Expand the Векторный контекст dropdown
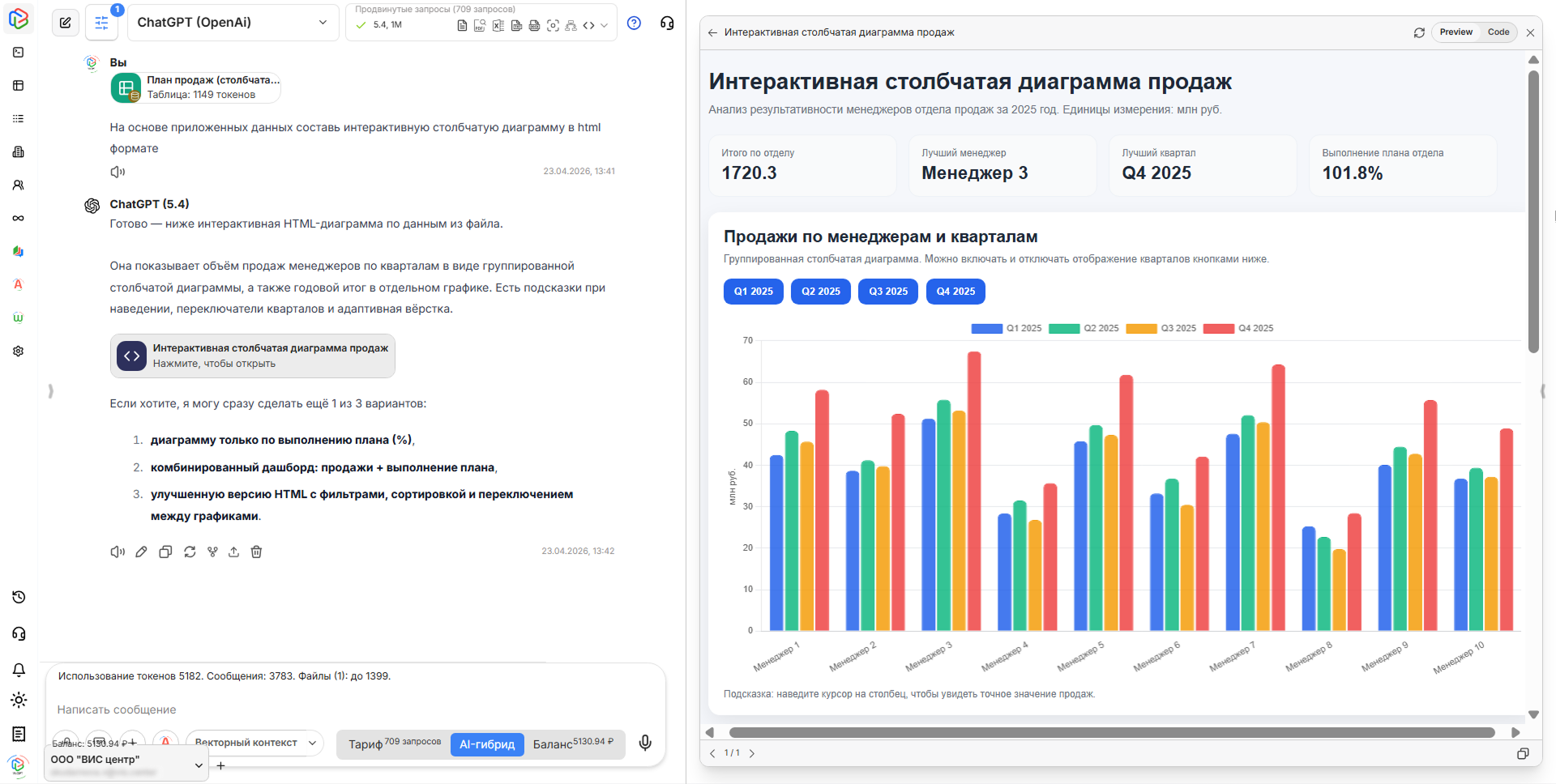This screenshot has height=784, width=1556. pyautogui.click(x=254, y=743)
